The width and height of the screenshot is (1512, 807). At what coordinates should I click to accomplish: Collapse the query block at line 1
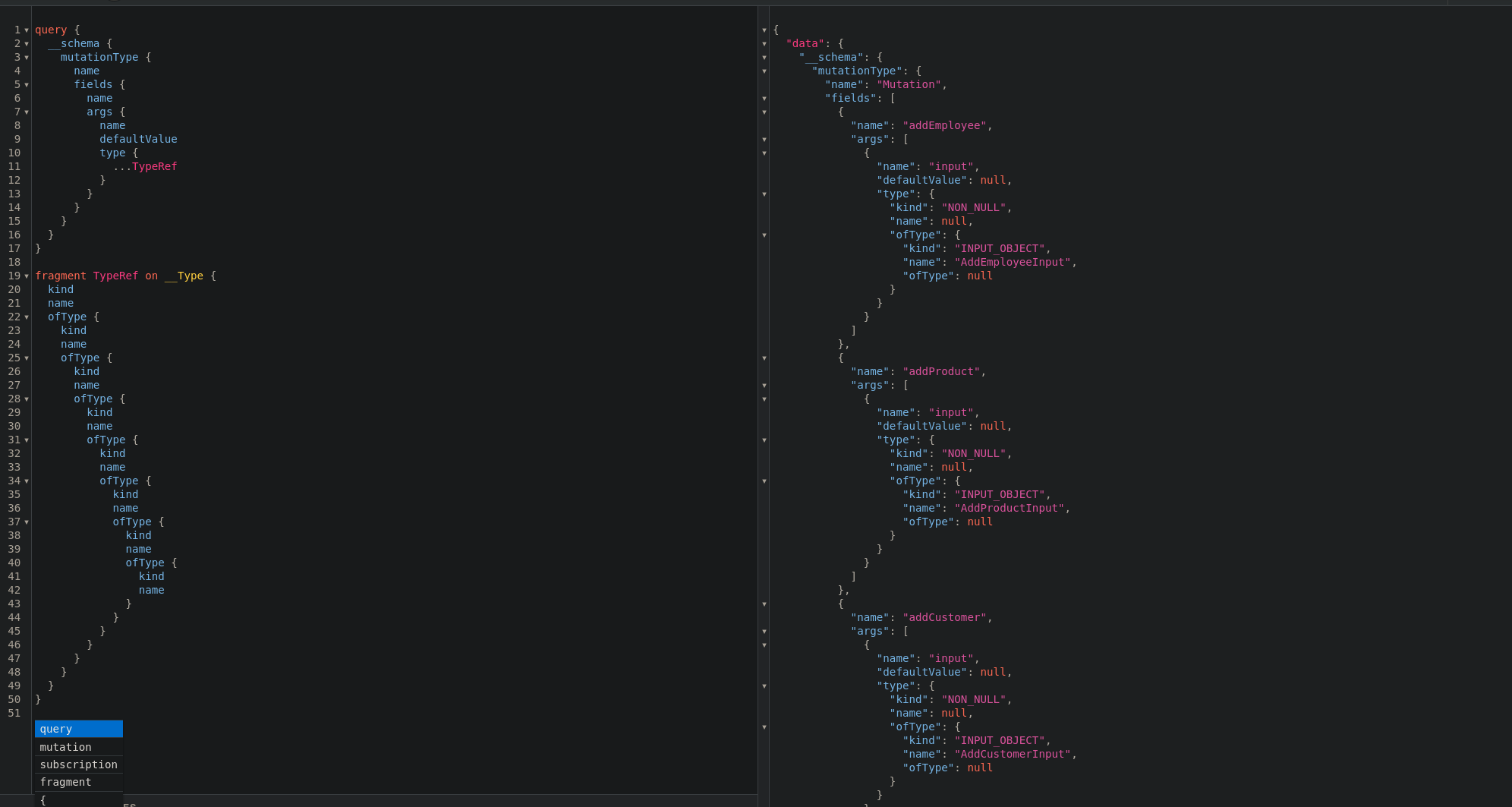point(27,30)
